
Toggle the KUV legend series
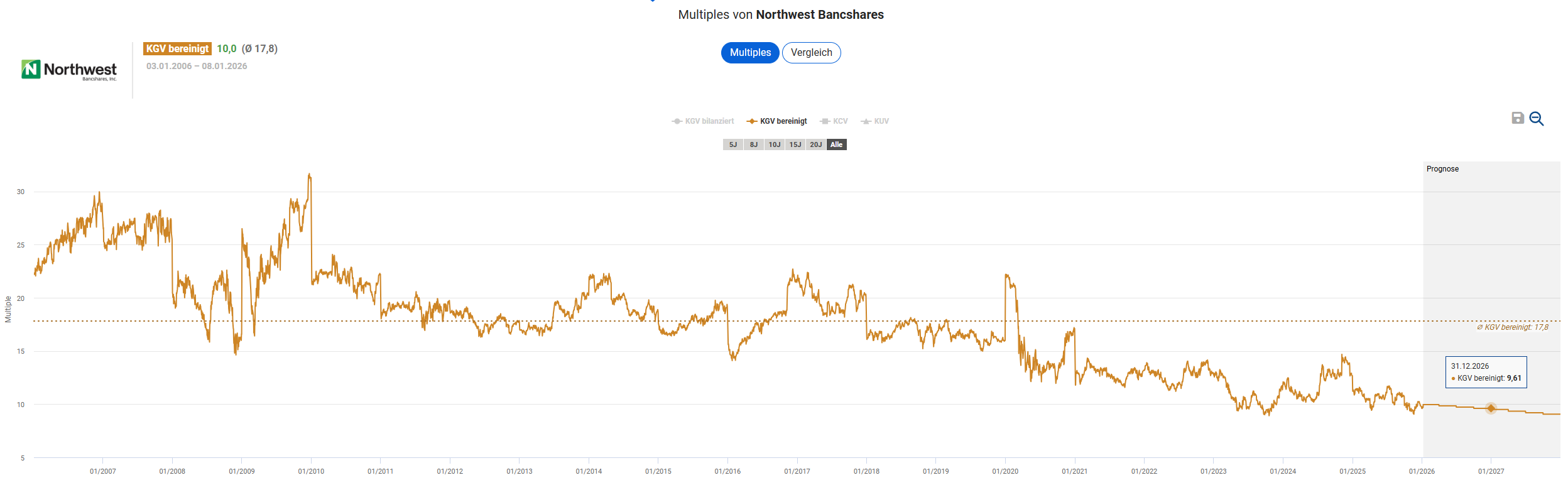[875, 121]
